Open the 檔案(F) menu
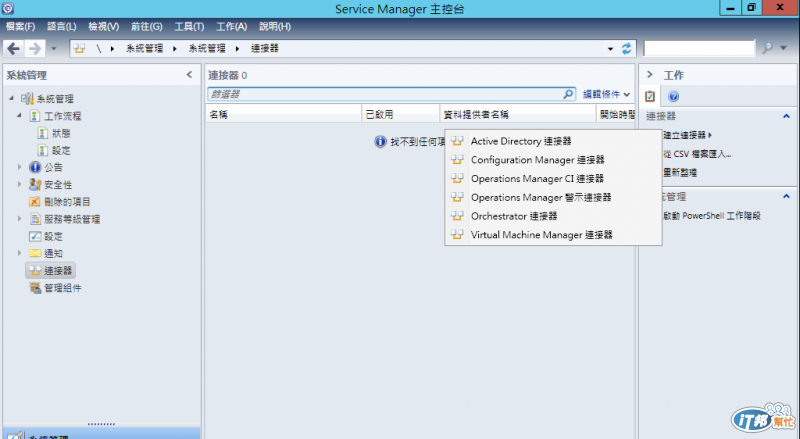 coord(20,27)
